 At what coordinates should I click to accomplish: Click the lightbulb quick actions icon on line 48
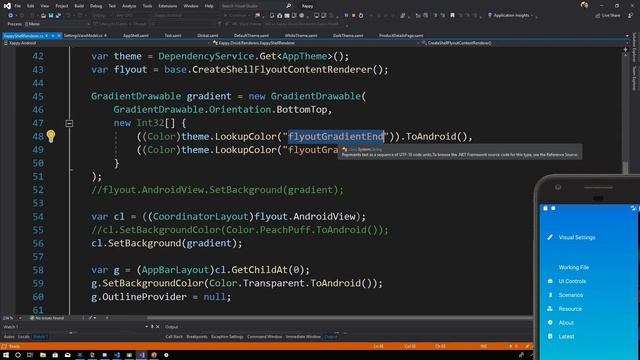pyautogui.click(x=51, y=136)
